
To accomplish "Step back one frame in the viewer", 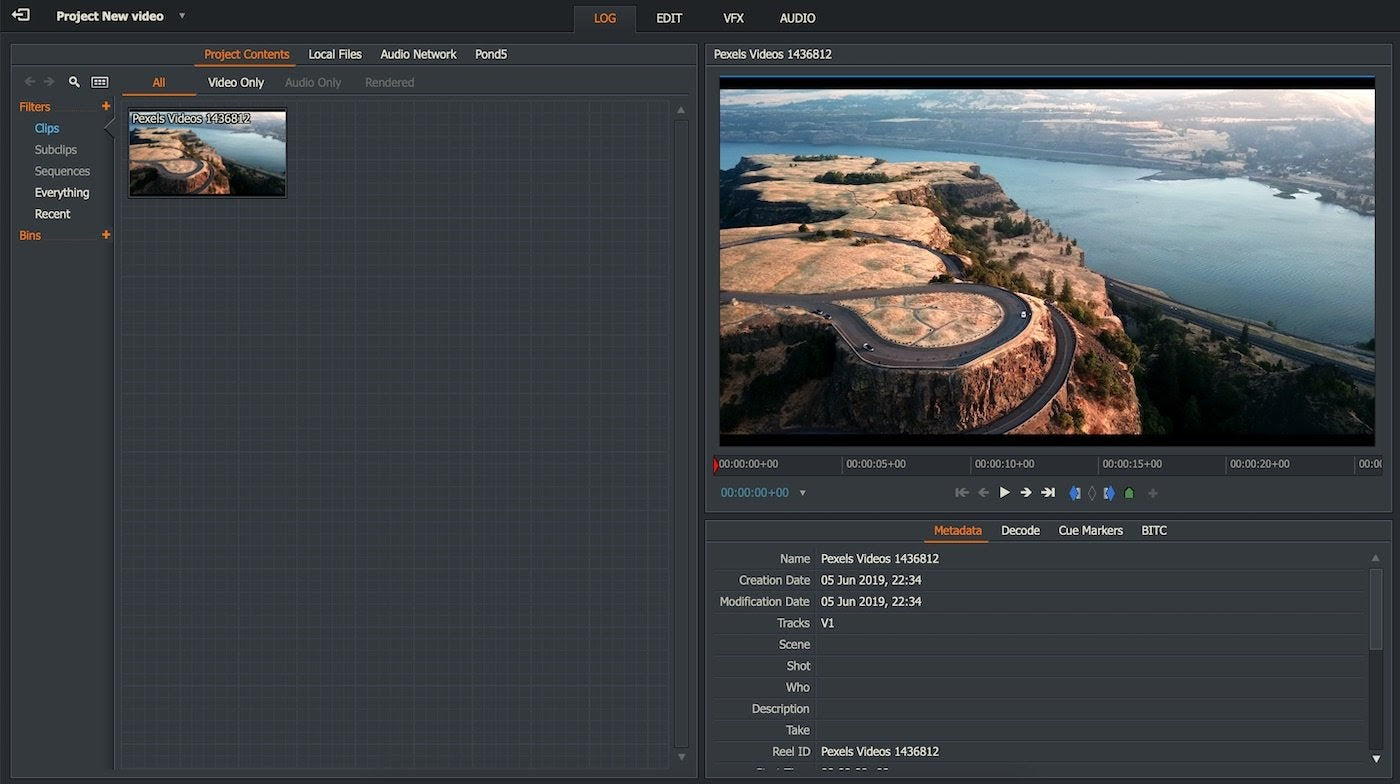I will coord(983,492).
